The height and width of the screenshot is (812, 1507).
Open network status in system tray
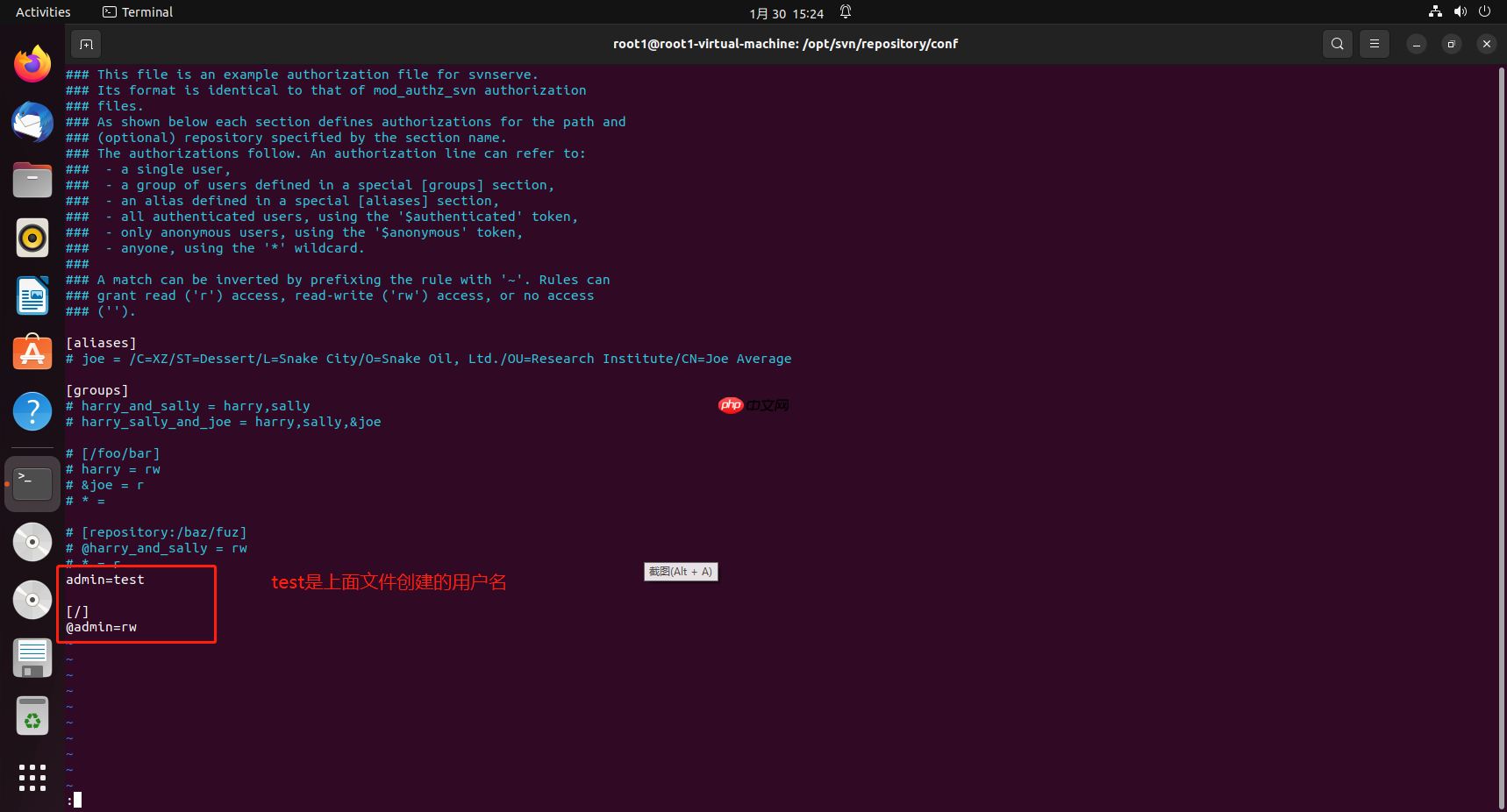coord(1435,12)
